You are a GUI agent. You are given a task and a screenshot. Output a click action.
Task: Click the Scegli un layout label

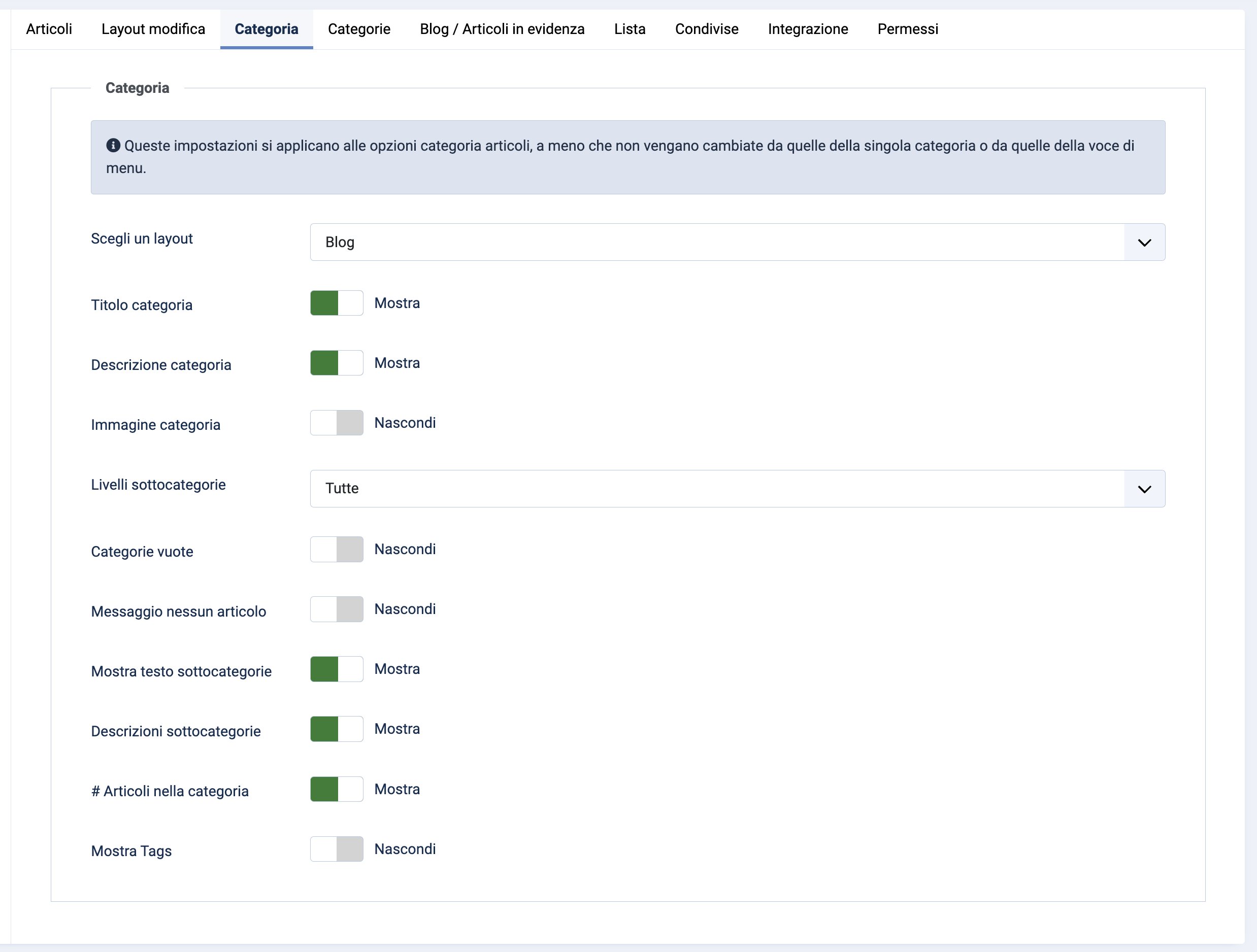[x=142, y=239]
